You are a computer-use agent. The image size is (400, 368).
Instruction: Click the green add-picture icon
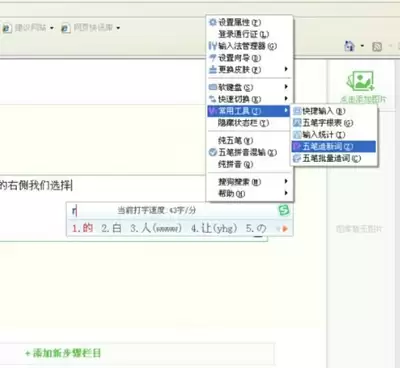[361, 80]
